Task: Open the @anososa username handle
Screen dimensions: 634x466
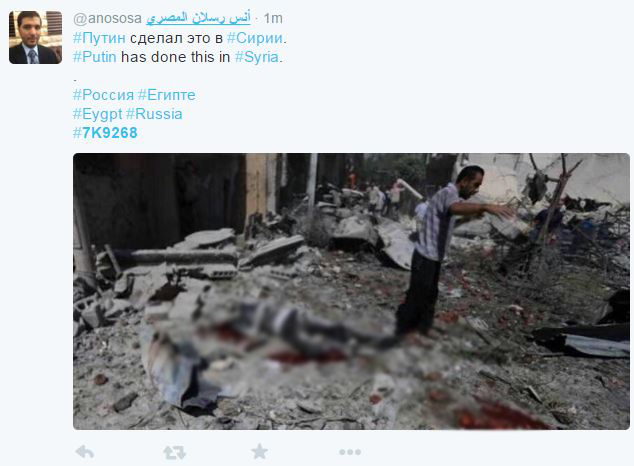Action: pyautogui.click(x=108, y=18)
